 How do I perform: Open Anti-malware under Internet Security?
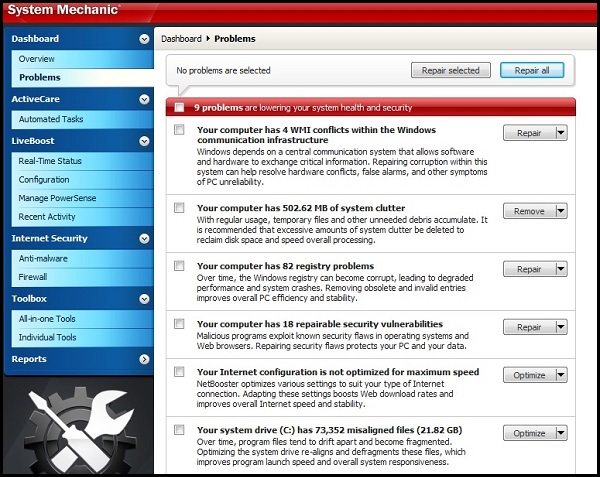(82, 259)
